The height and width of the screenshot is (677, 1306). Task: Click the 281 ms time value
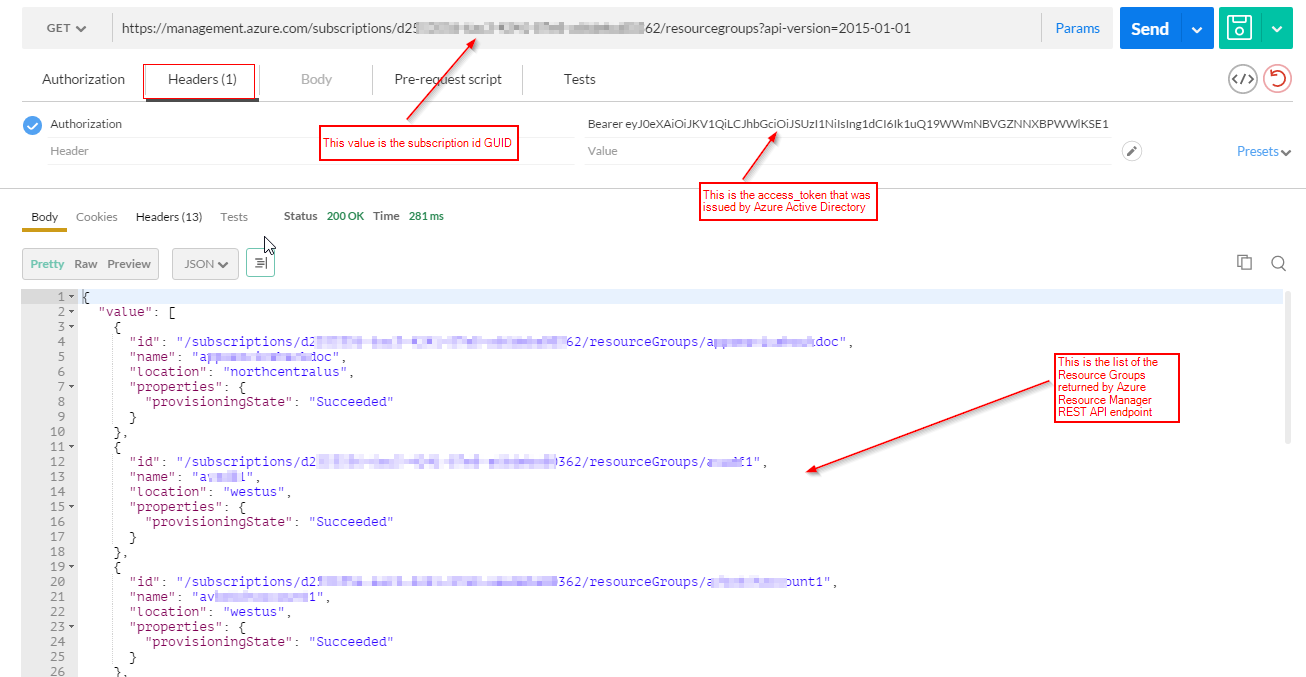426,217
